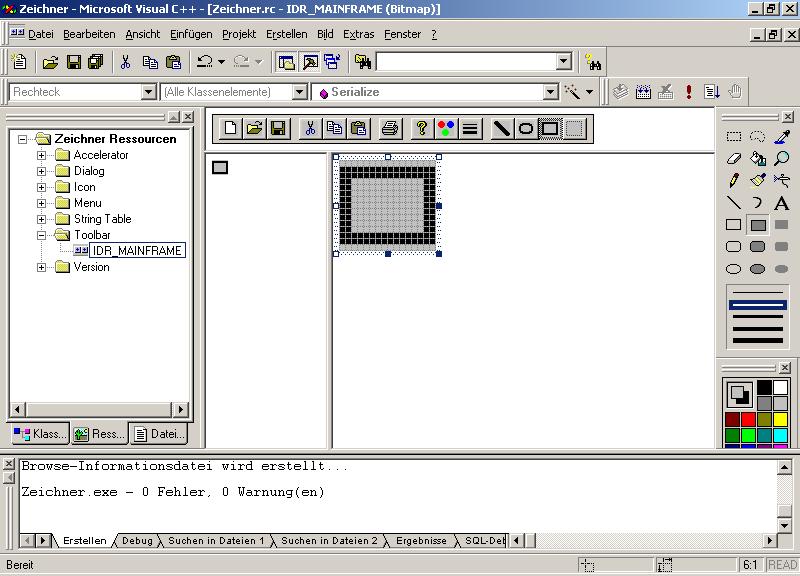The height and width of the screenshot is (576, 800).
Task: Open a file with the standard toolbar Open icon
Action: point(50,62)
